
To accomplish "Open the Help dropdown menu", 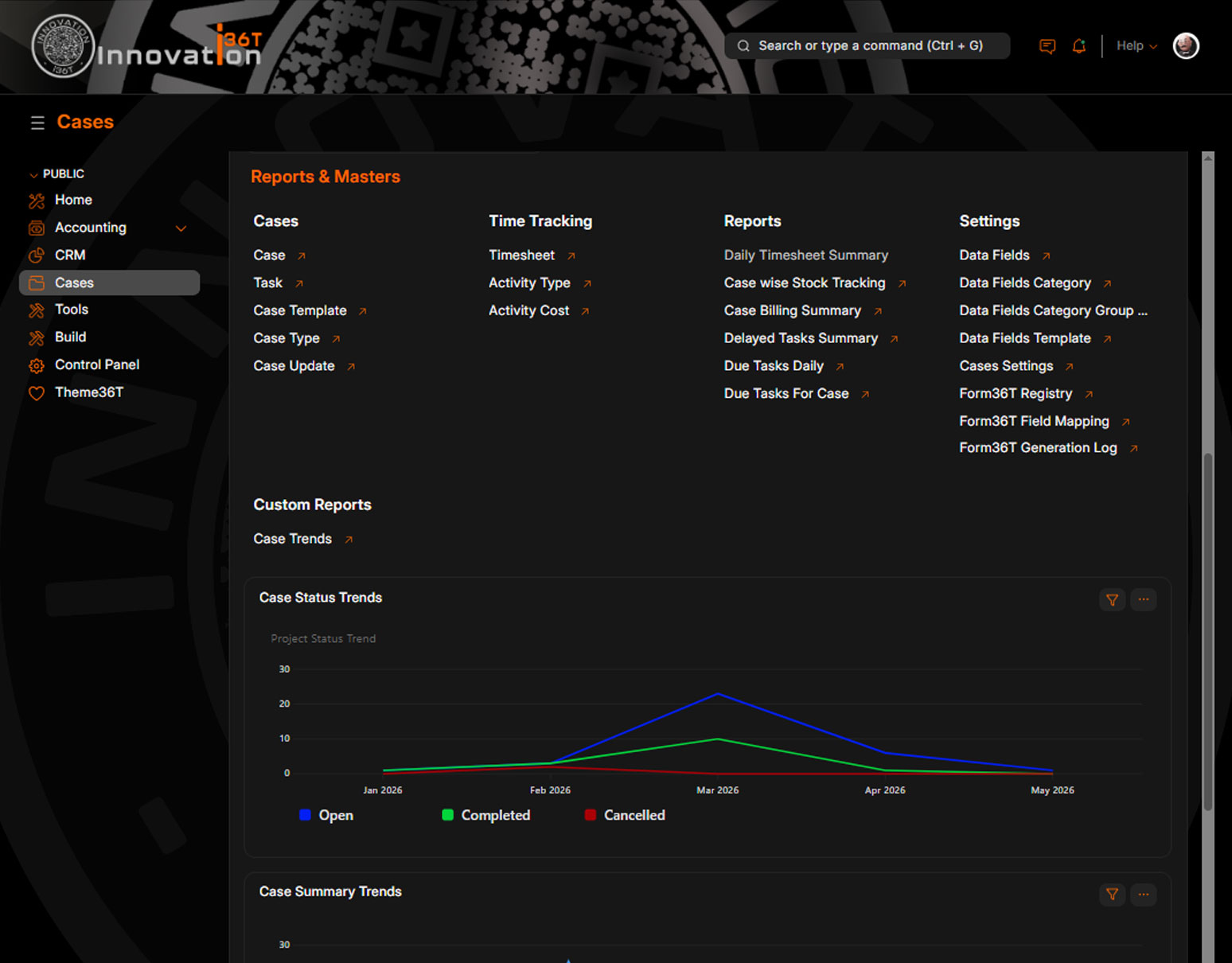I will (1136, 46).
